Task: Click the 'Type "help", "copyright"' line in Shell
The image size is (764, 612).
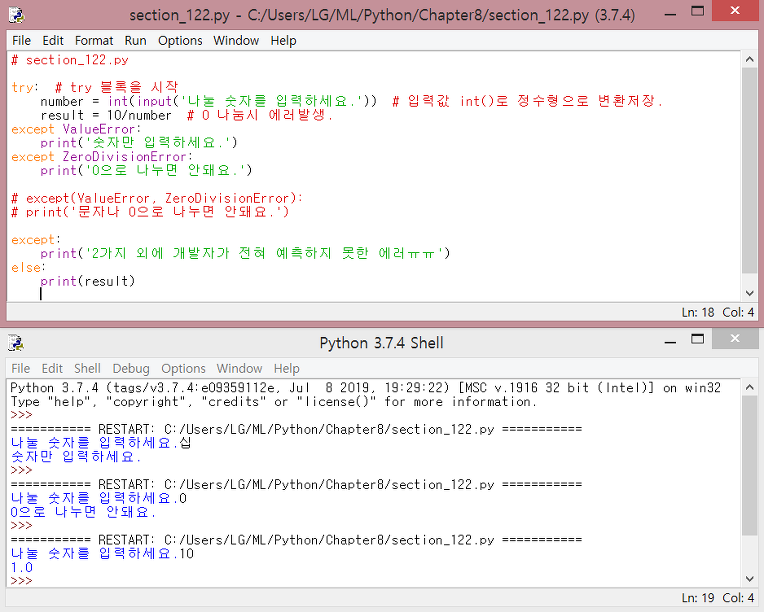Action: click(273, 402)
